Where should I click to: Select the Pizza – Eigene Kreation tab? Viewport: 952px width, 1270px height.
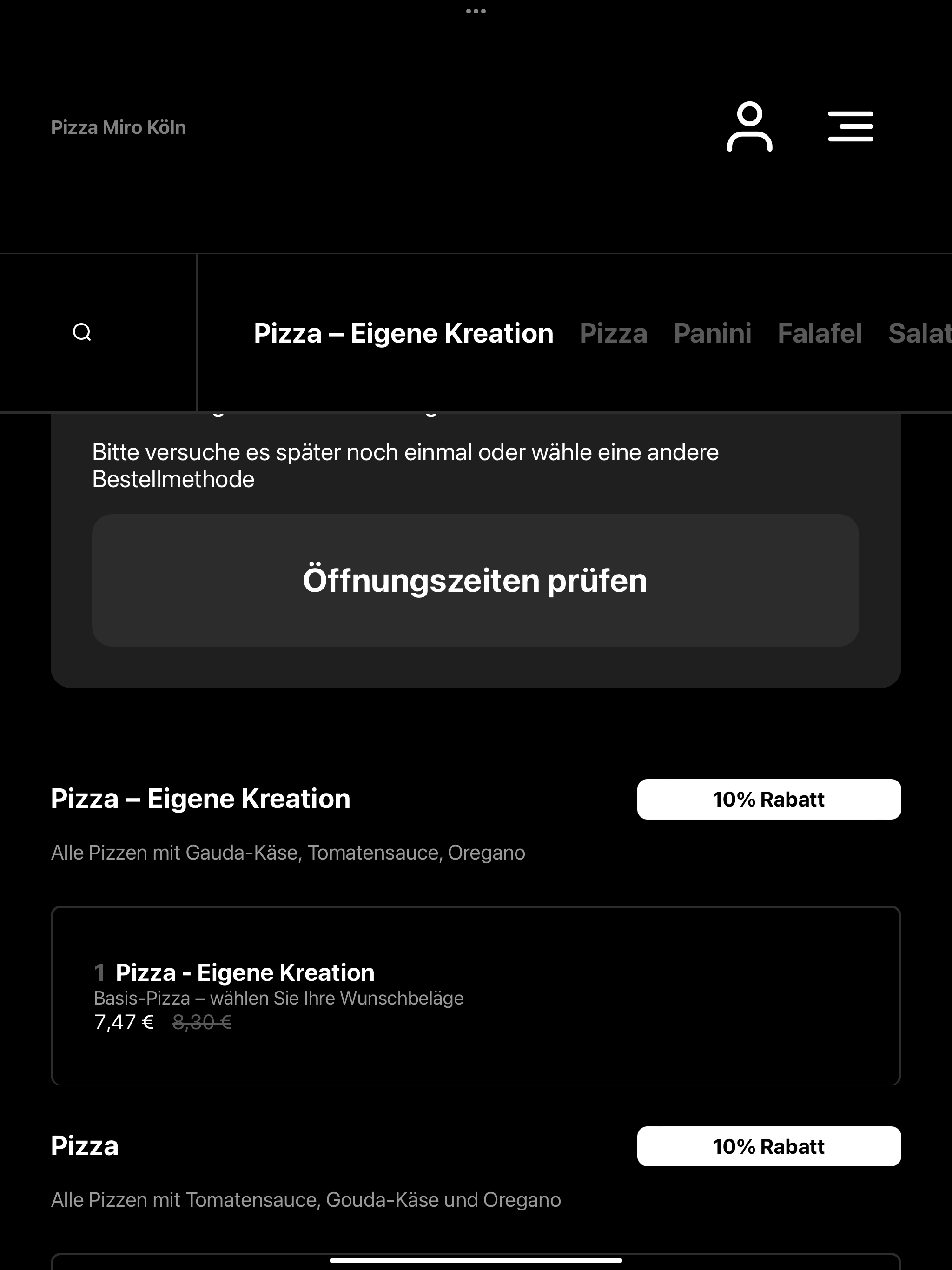click(403, 333)
